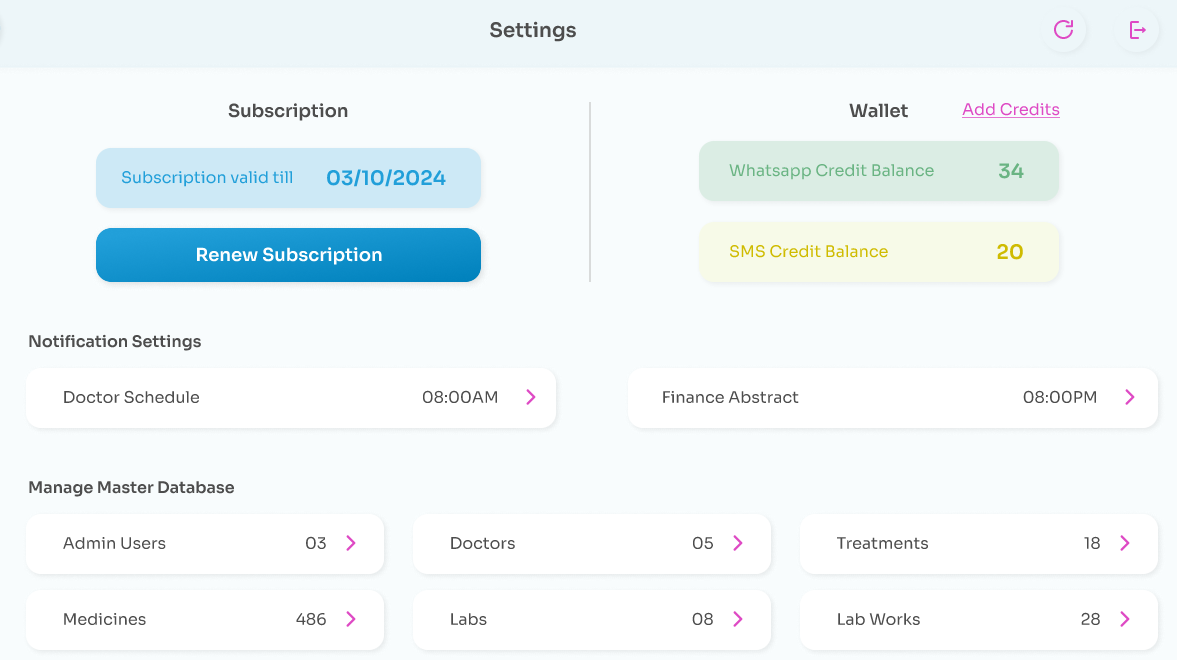Open Admin Users chevron arrow

click(x=351, y=543)
